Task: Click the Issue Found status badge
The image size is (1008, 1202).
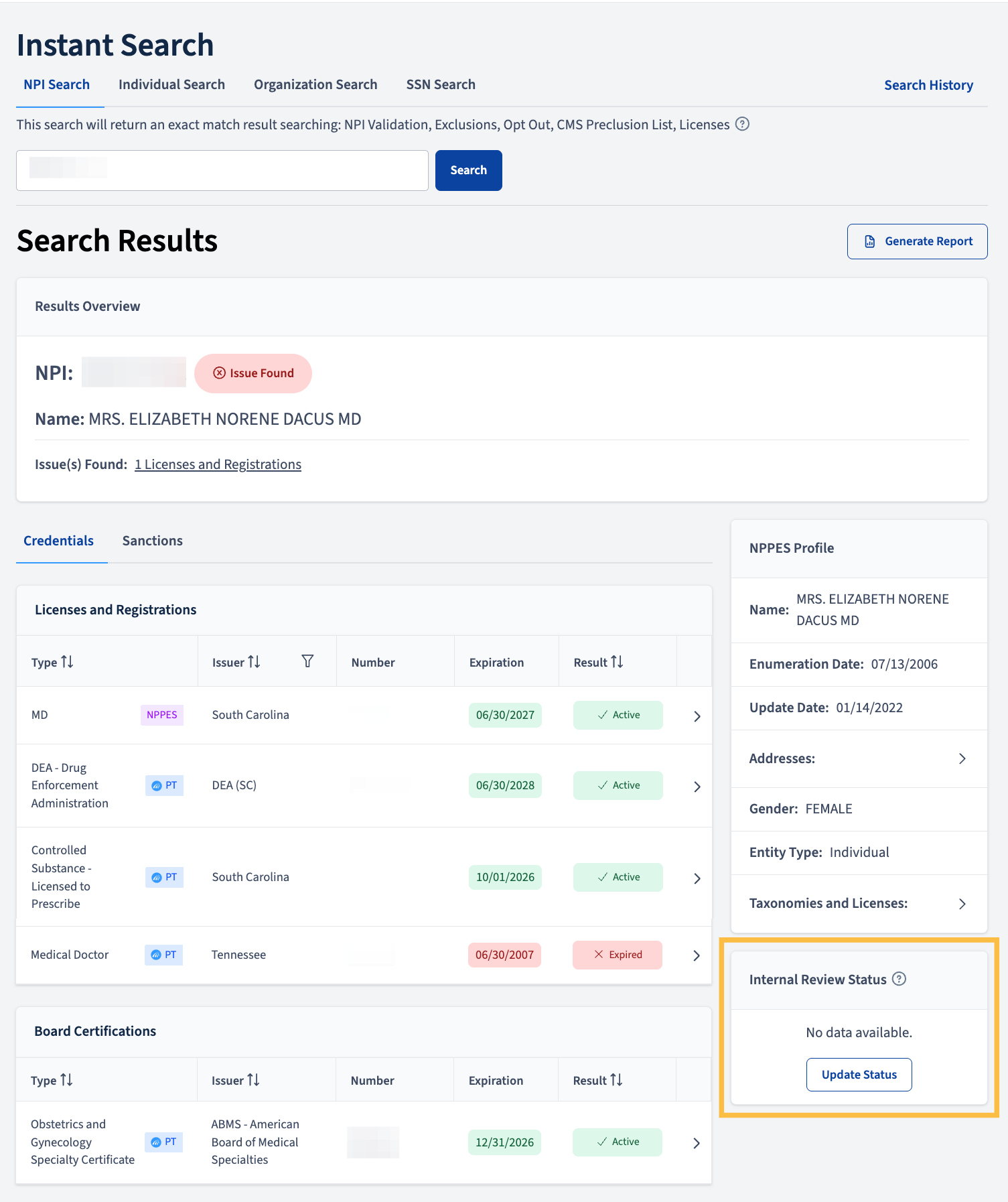Action: click(253, 373)
